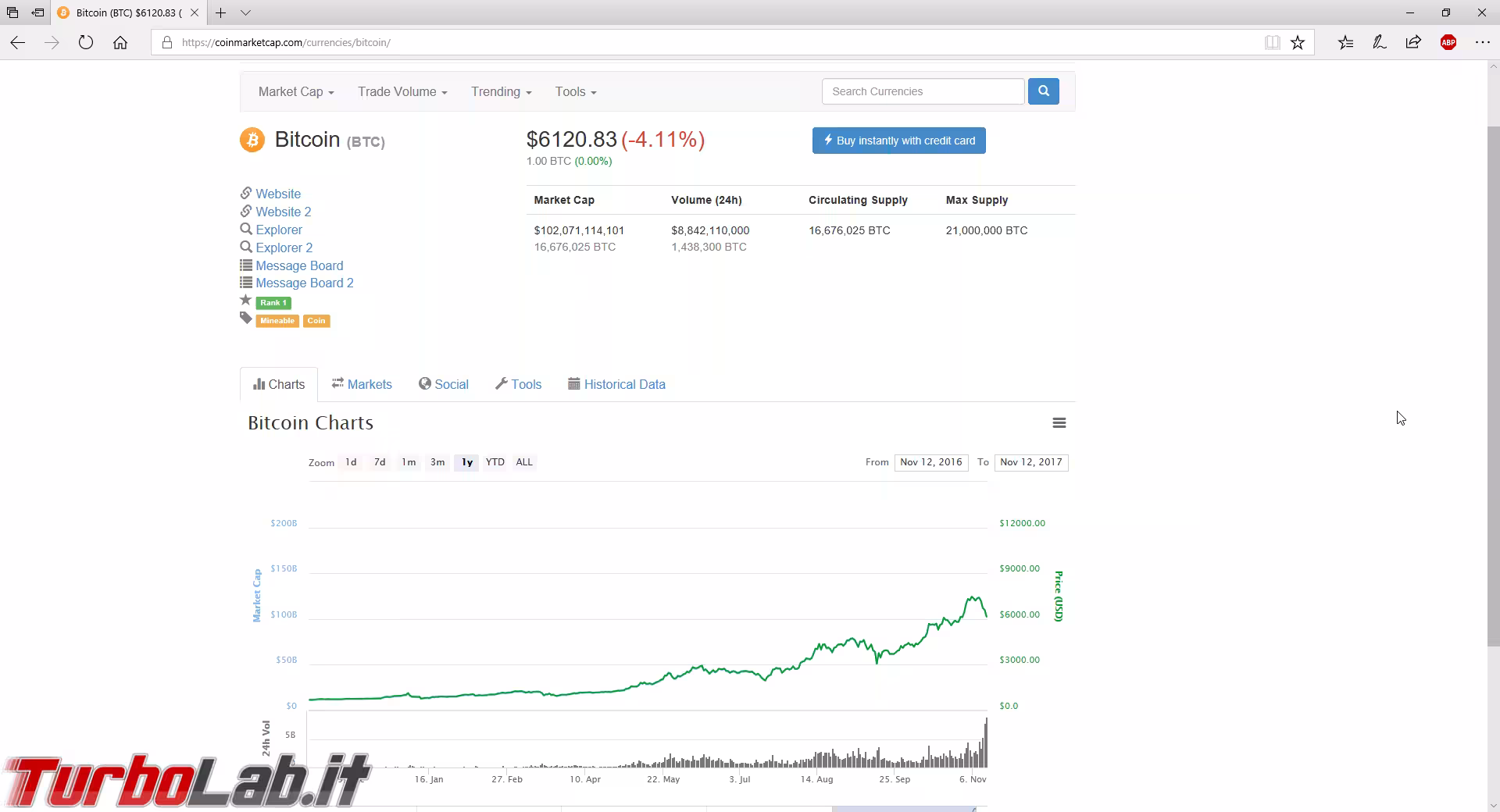1500x812 pixels.
Task: Open reading view book icon
Action: tap(1272, 43)
